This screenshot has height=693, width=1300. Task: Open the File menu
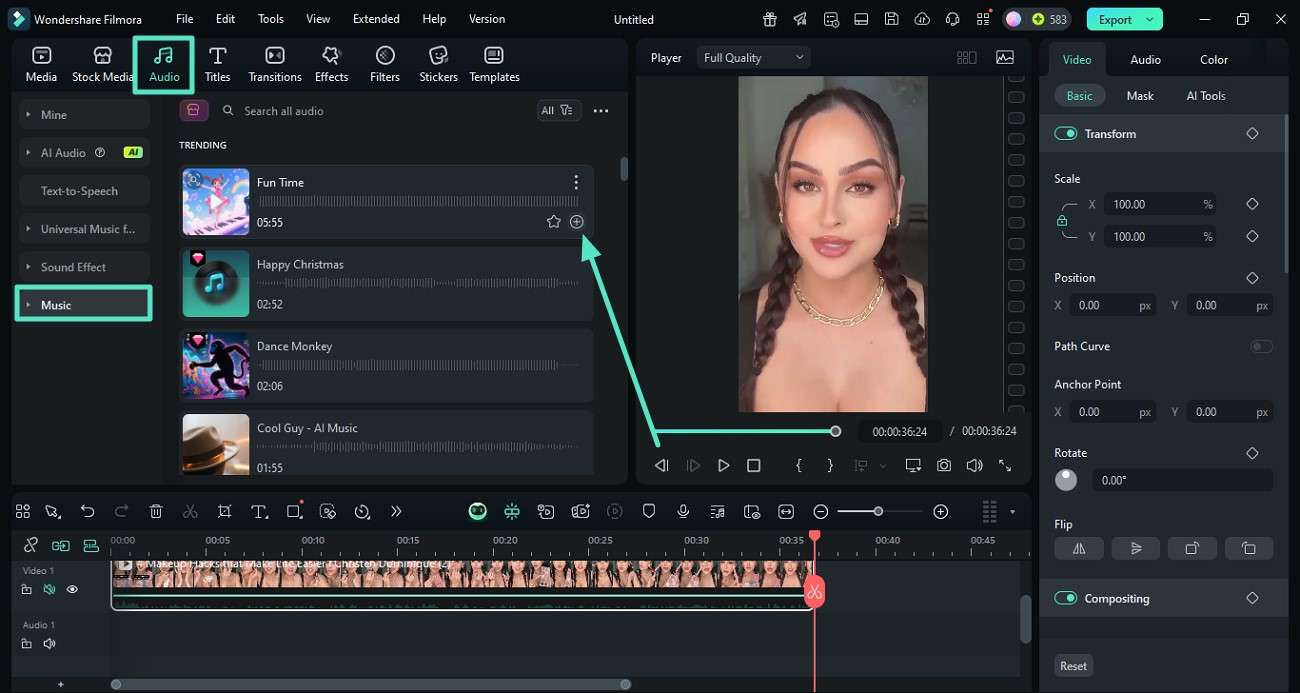point(185,19)
